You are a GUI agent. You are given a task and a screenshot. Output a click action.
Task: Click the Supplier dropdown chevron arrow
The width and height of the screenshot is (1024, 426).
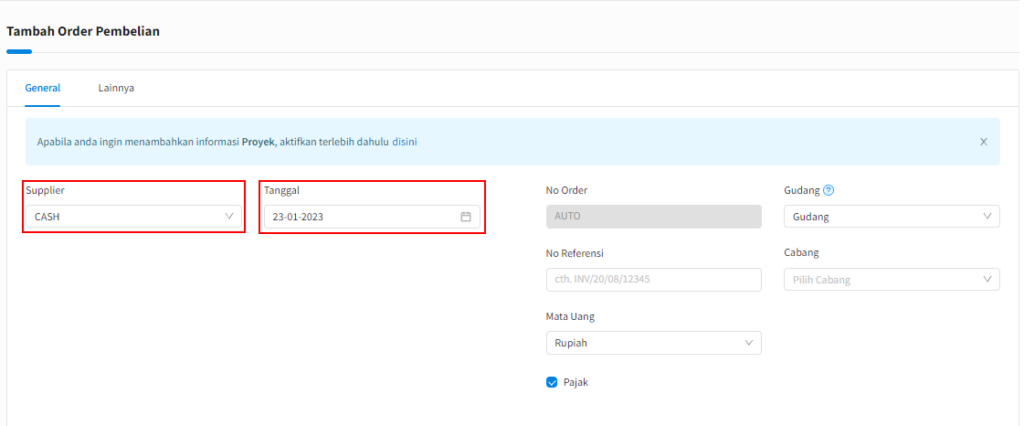[229, 216]
